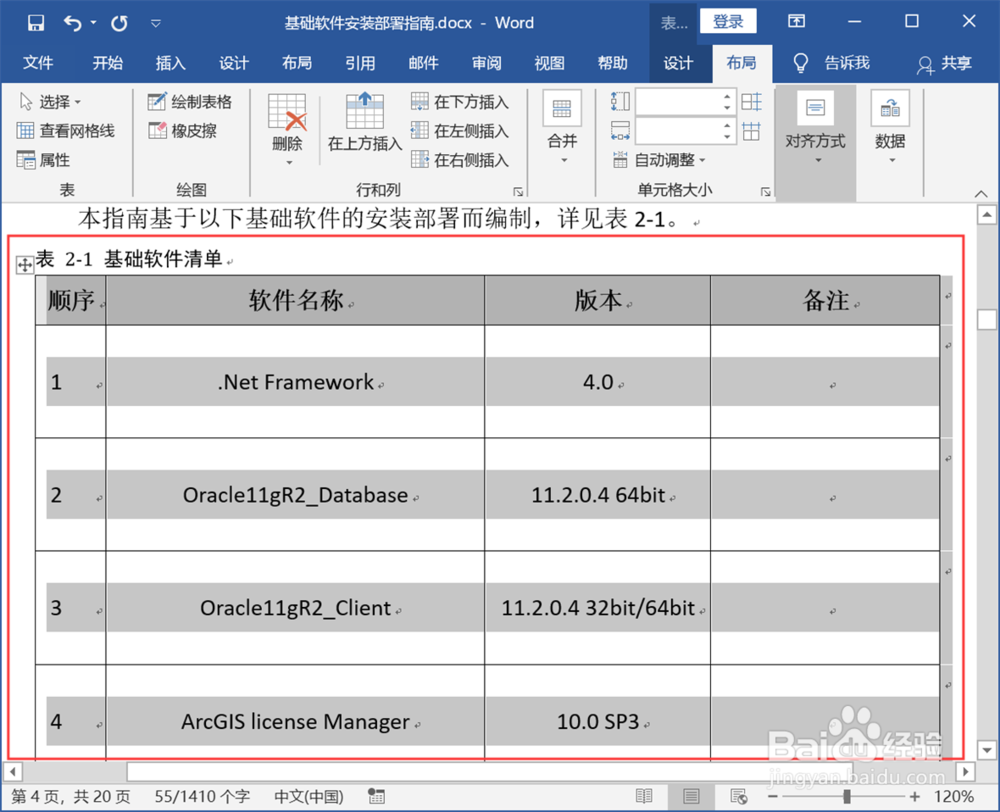Click the 共享 share button
This screenshot has height=812, width=1000.
pyautogui.click(x=945, y=63)
